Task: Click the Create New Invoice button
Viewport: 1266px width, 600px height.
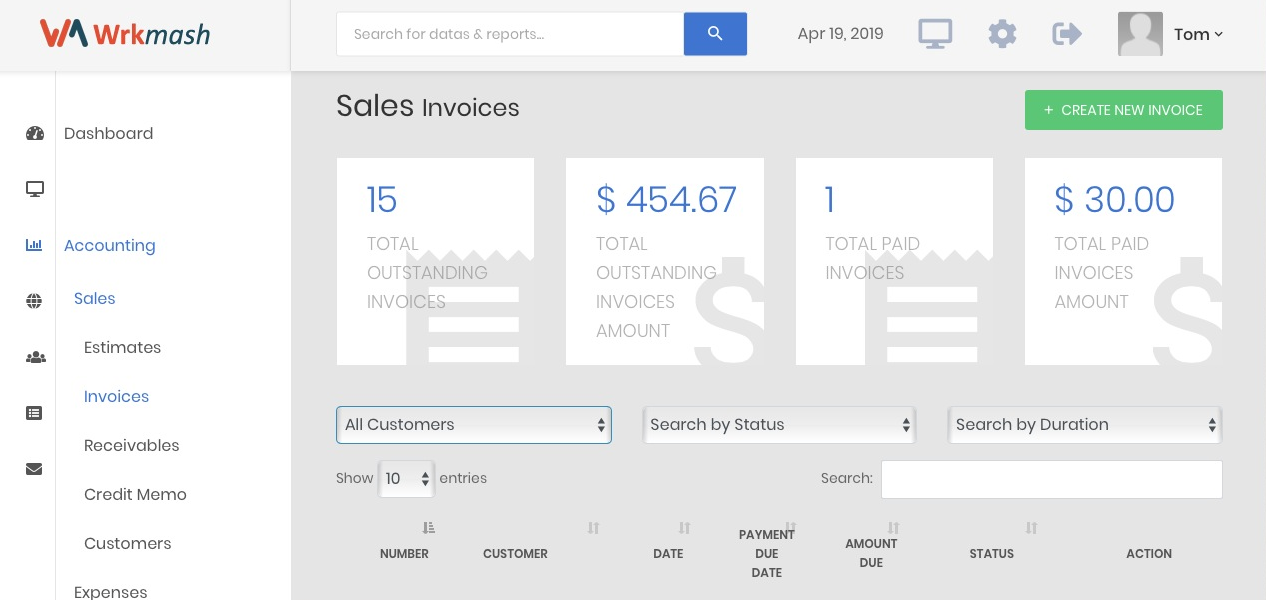Action: 1123,110
